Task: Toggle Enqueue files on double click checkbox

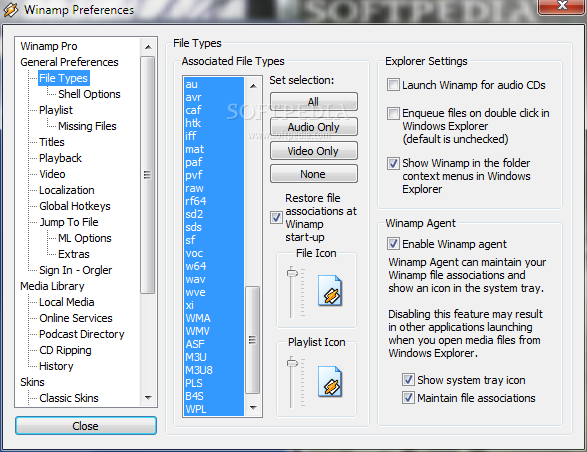Action: pyautogui.click(x=393, y=113)
